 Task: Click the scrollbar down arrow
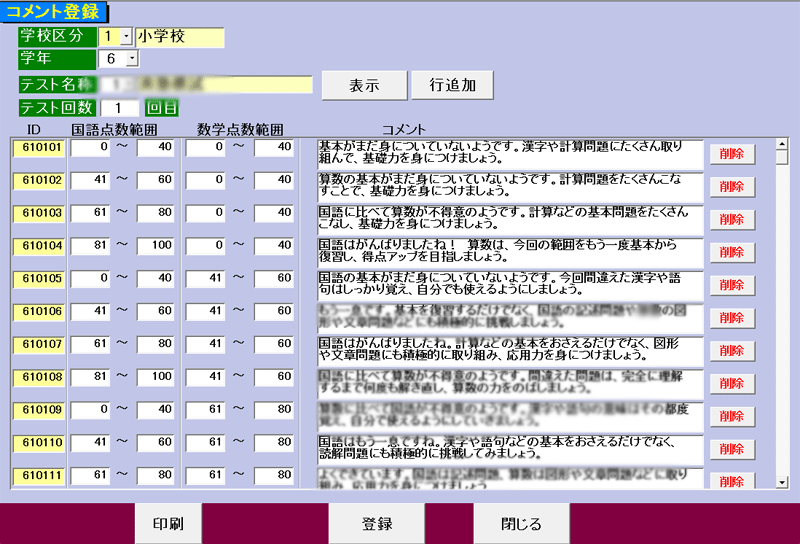click(x=782, y=482)
